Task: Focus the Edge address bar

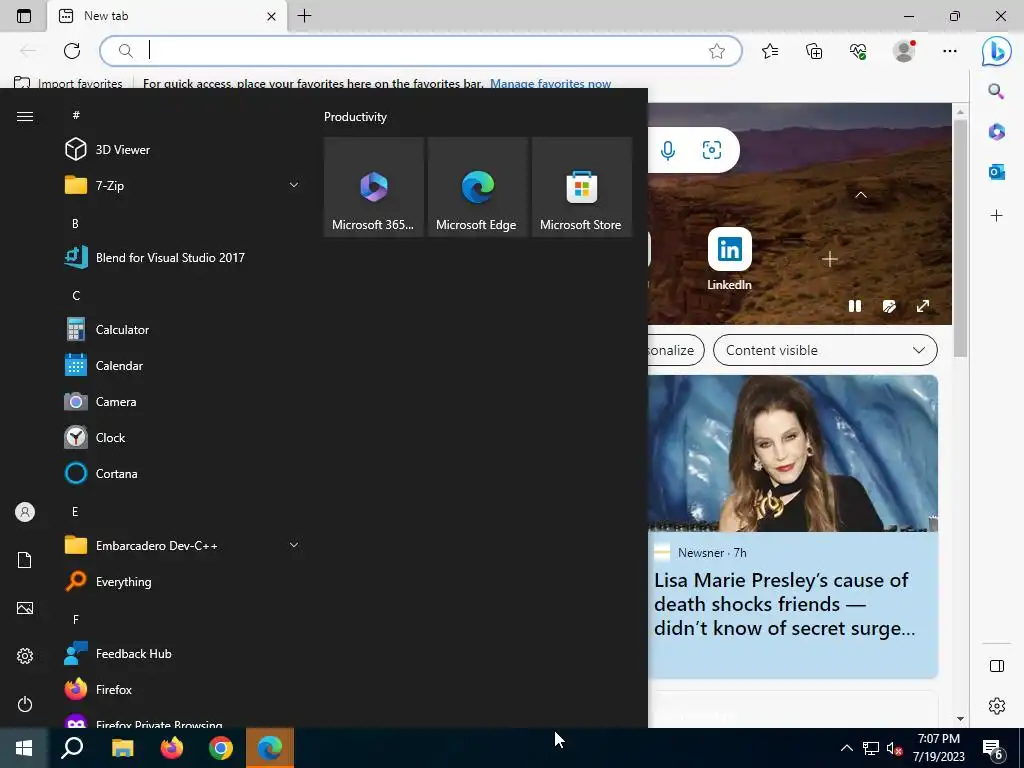Action: [421, 51]
